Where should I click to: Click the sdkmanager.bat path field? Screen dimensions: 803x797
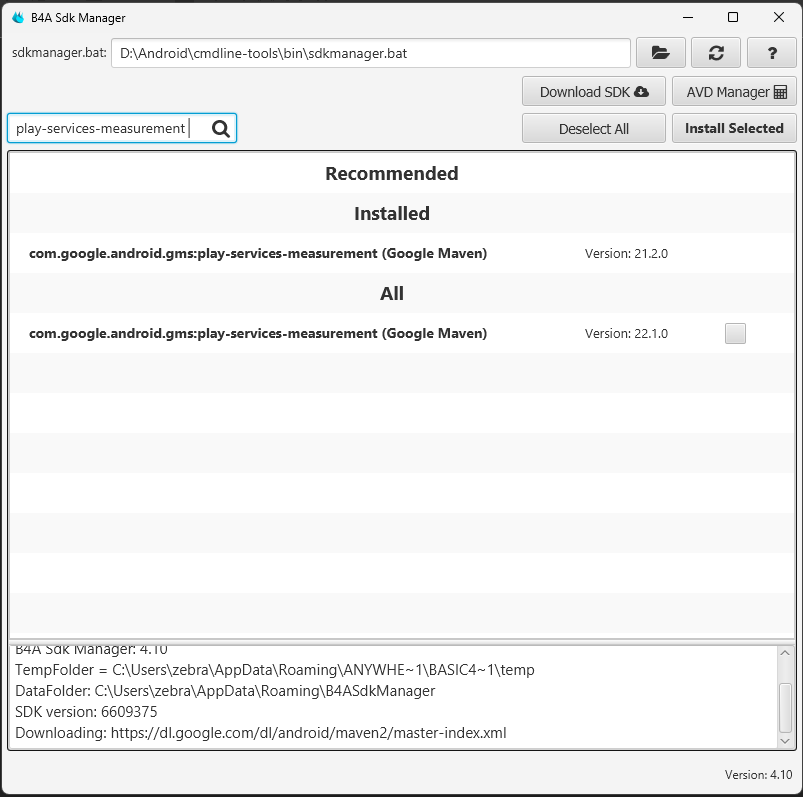click(x=371, y=53)
